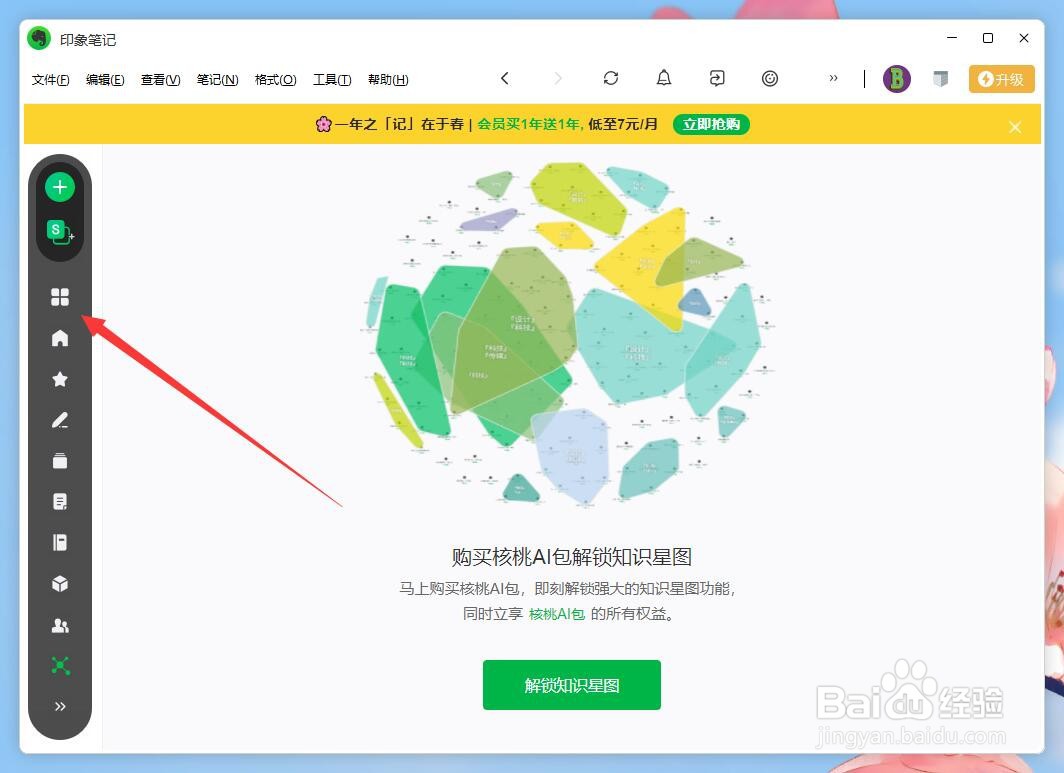
Task: Expand sidebar with bottom double chevron
Action: tap(60, 706)
